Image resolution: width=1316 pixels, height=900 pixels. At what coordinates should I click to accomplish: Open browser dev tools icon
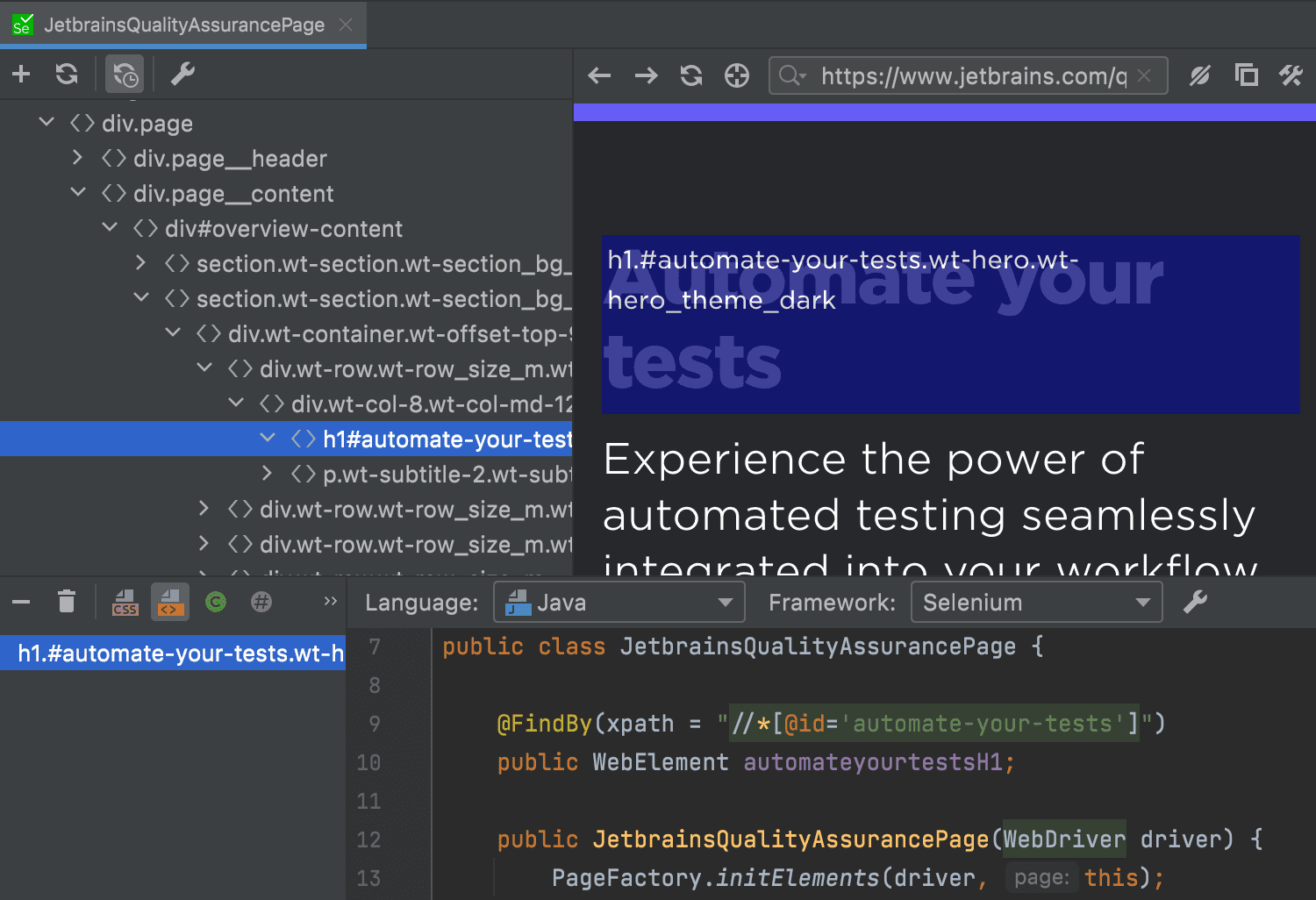pyautogui.click(x=1291, y=76)
